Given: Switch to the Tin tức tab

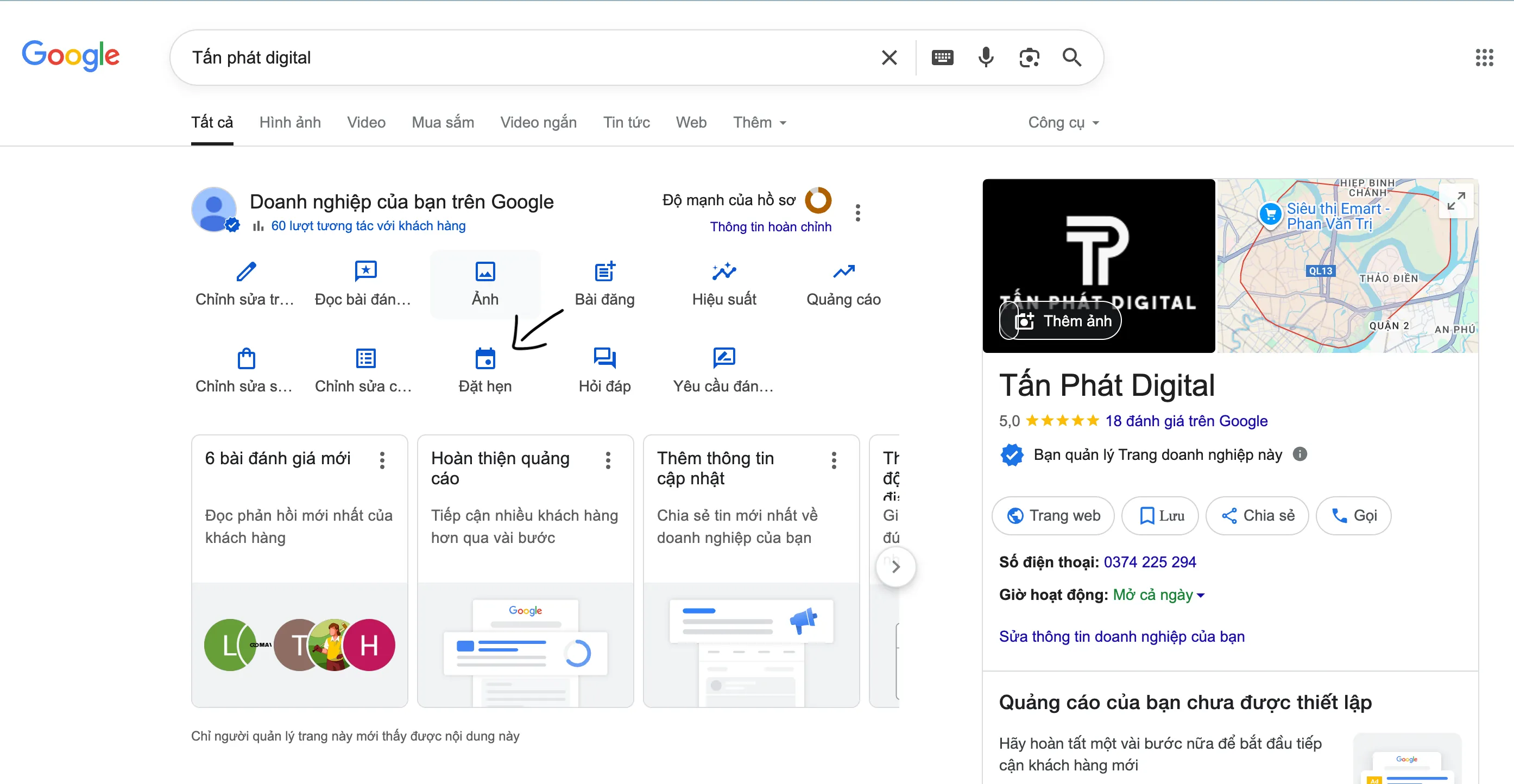Looking at the screenshot, I should 626,122.
